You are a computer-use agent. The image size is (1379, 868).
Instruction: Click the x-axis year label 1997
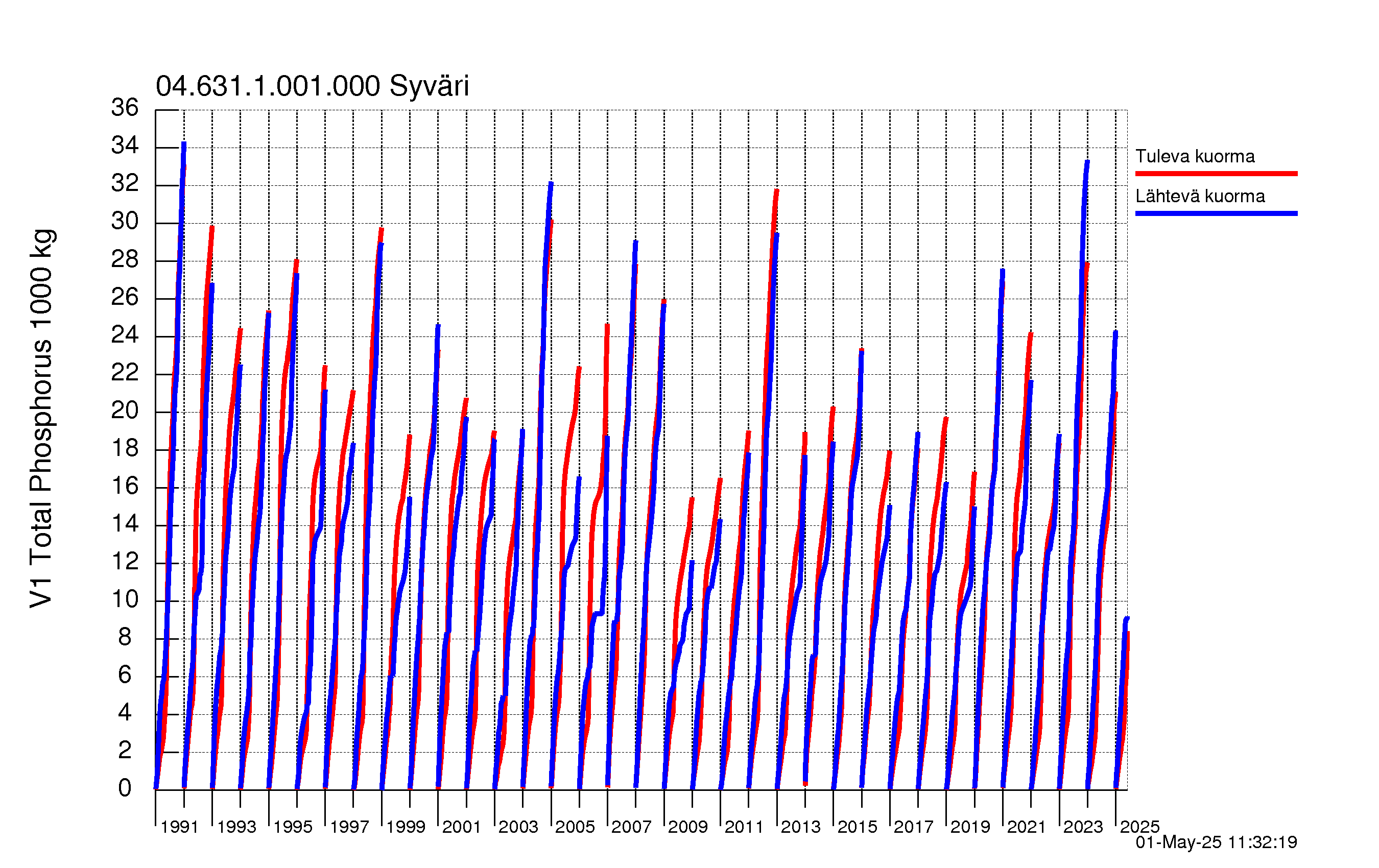pyautogui.click(x=349, y=827)
